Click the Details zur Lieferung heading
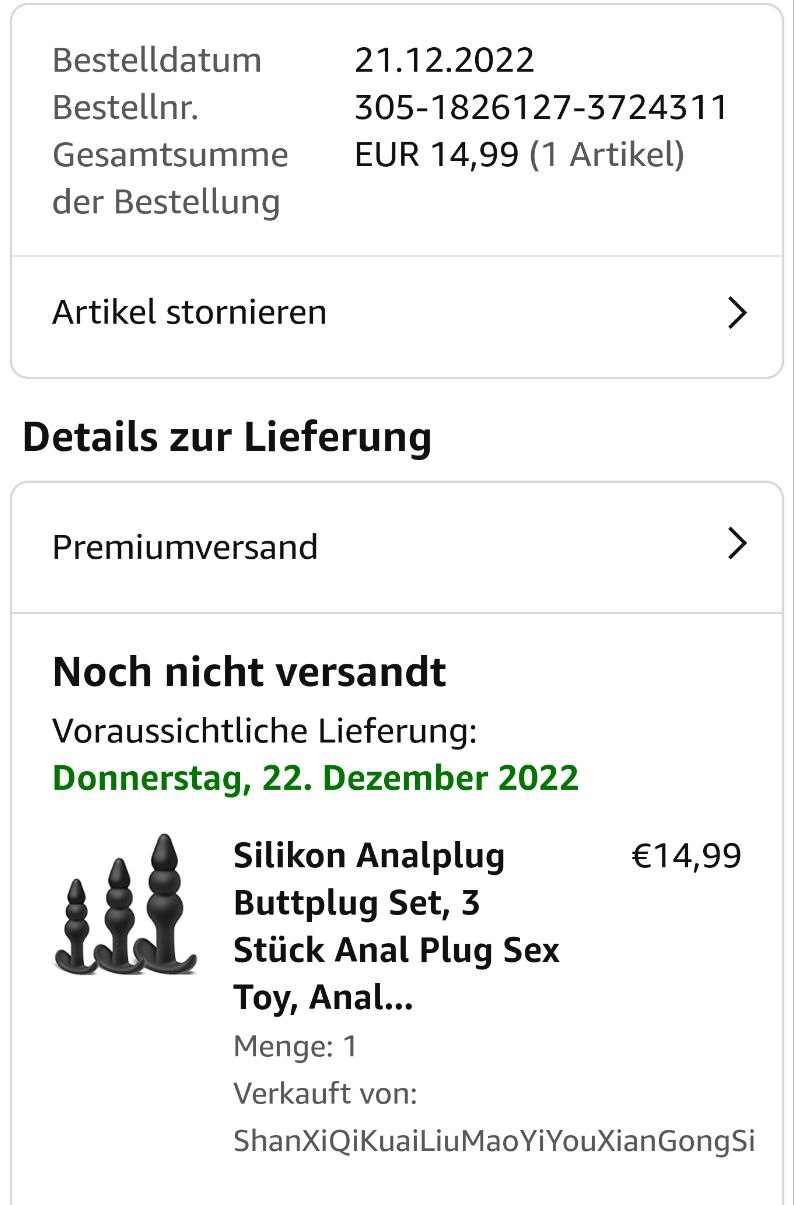 point(227,437)
